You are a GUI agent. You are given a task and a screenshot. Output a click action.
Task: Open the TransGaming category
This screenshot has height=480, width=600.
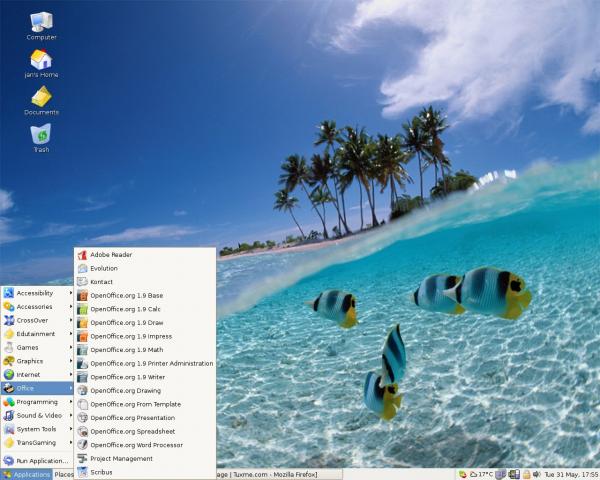tap(37, 442)
